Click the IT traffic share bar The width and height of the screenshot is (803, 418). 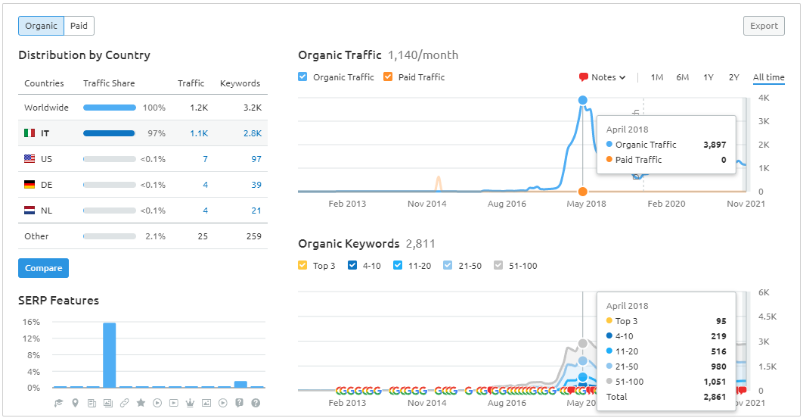coord(109,133)
